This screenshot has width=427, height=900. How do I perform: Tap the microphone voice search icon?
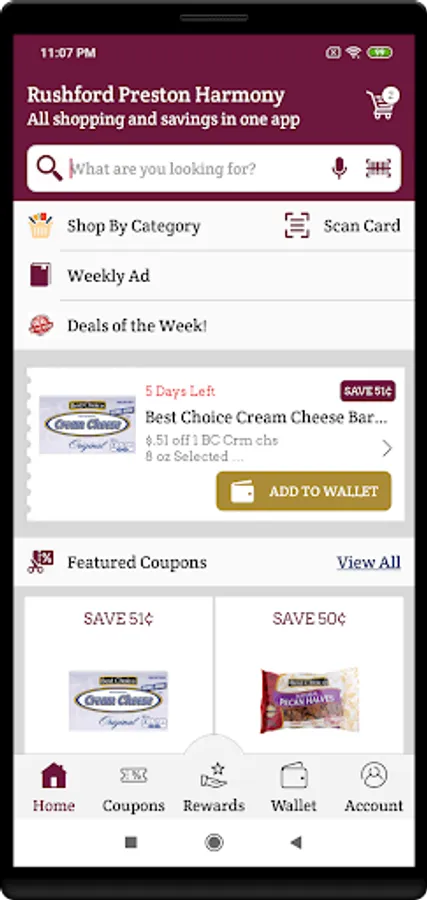340,169
